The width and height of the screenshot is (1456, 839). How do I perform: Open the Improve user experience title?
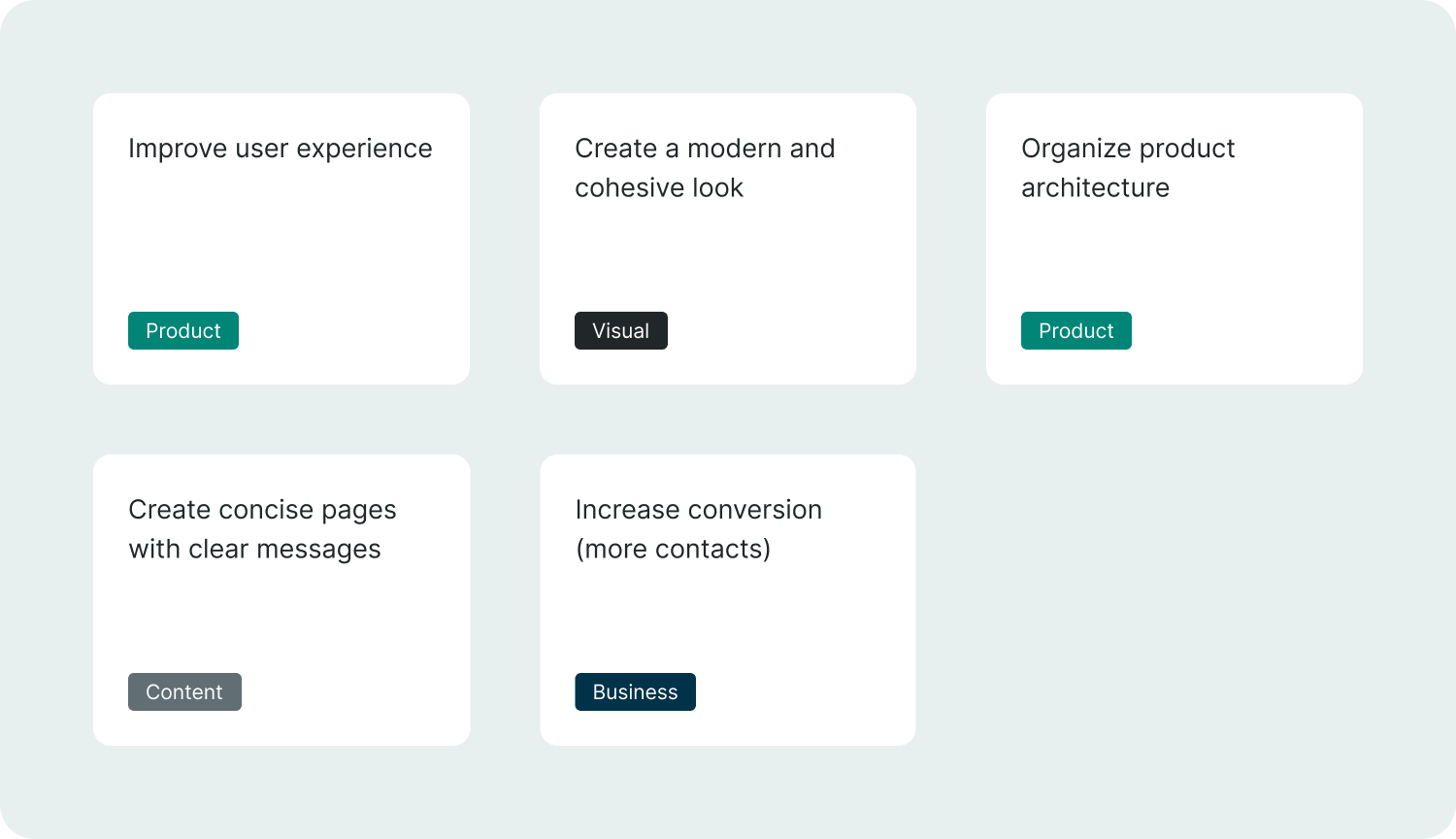coord(281,149)
